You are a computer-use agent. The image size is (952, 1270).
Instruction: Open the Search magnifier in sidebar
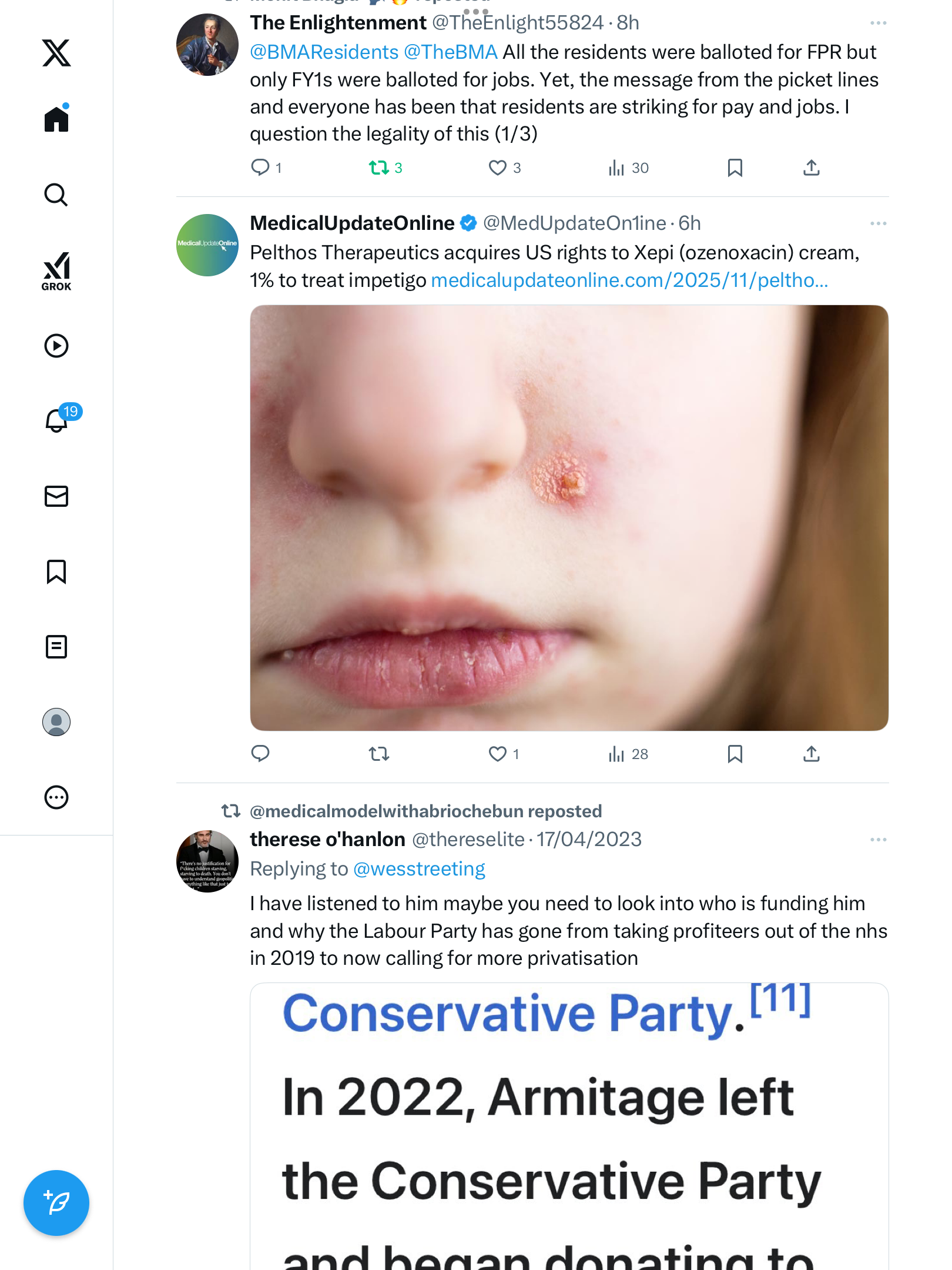(56, 195)
